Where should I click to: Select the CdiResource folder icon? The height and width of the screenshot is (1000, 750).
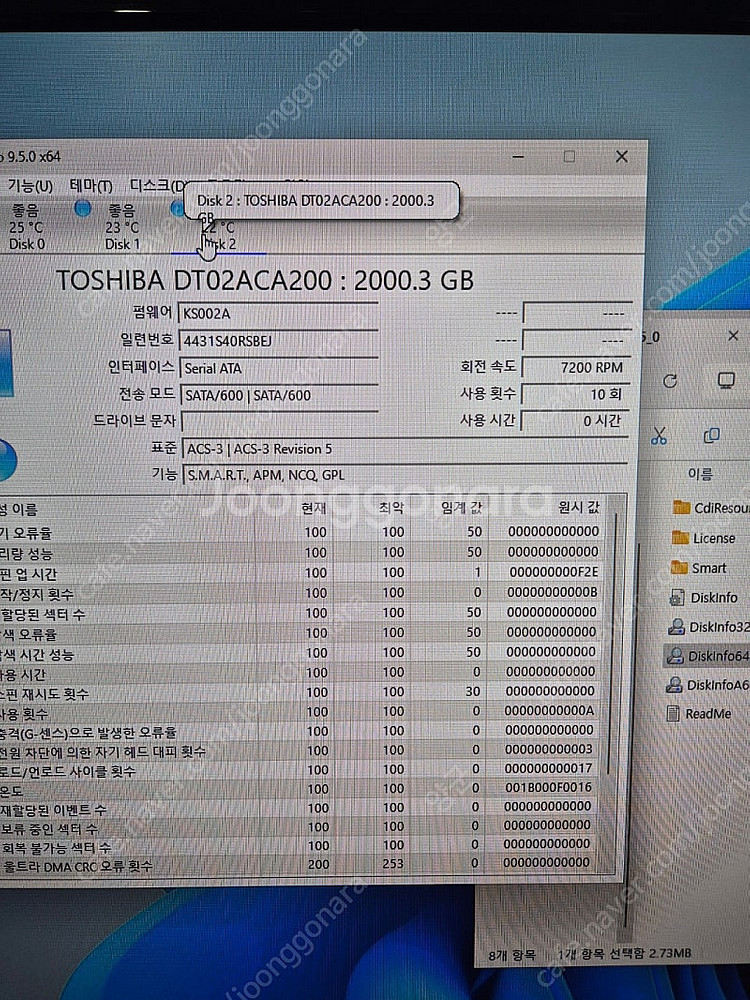tap(682, 508)
